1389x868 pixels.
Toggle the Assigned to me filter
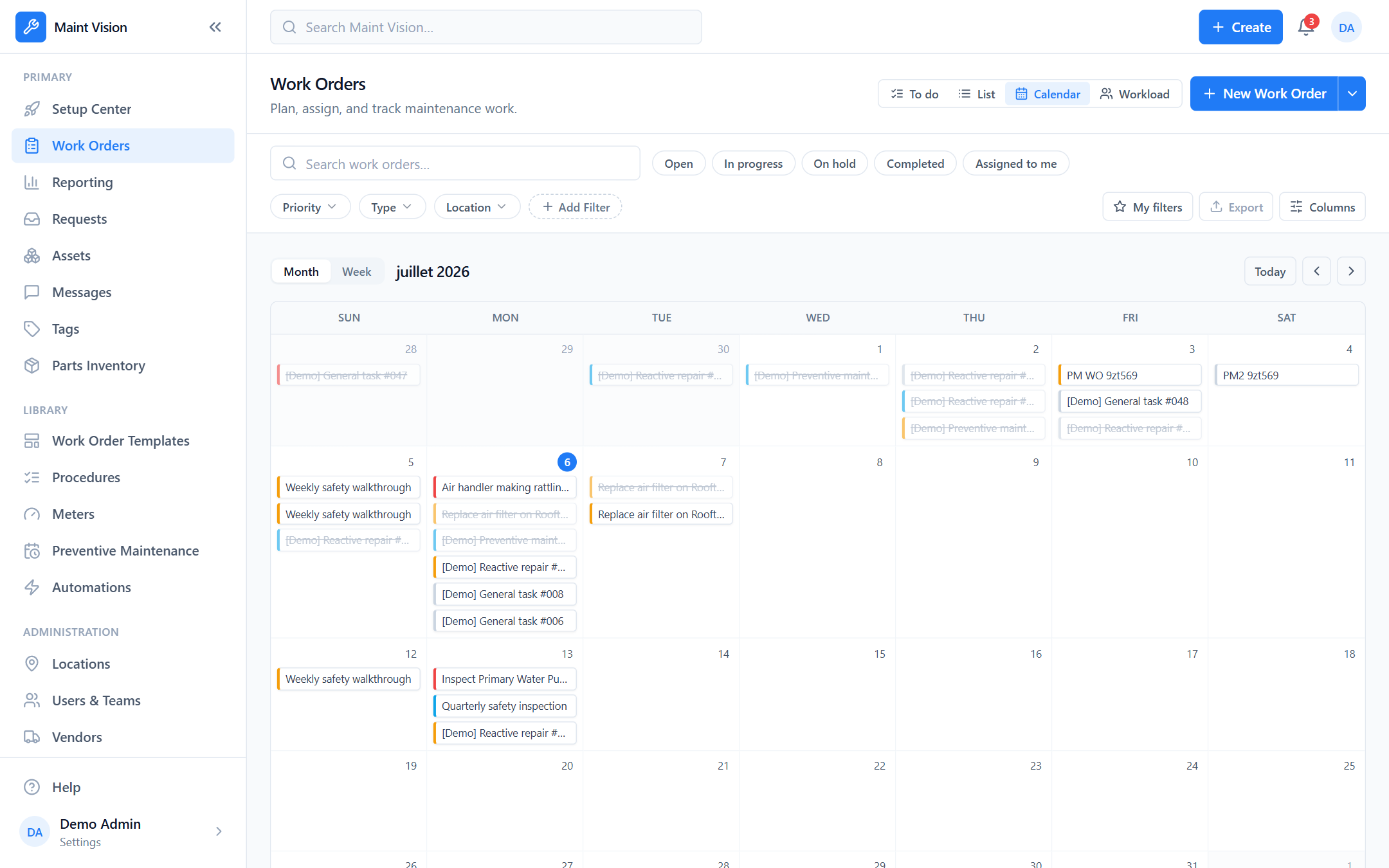(x=1015, y=164)
